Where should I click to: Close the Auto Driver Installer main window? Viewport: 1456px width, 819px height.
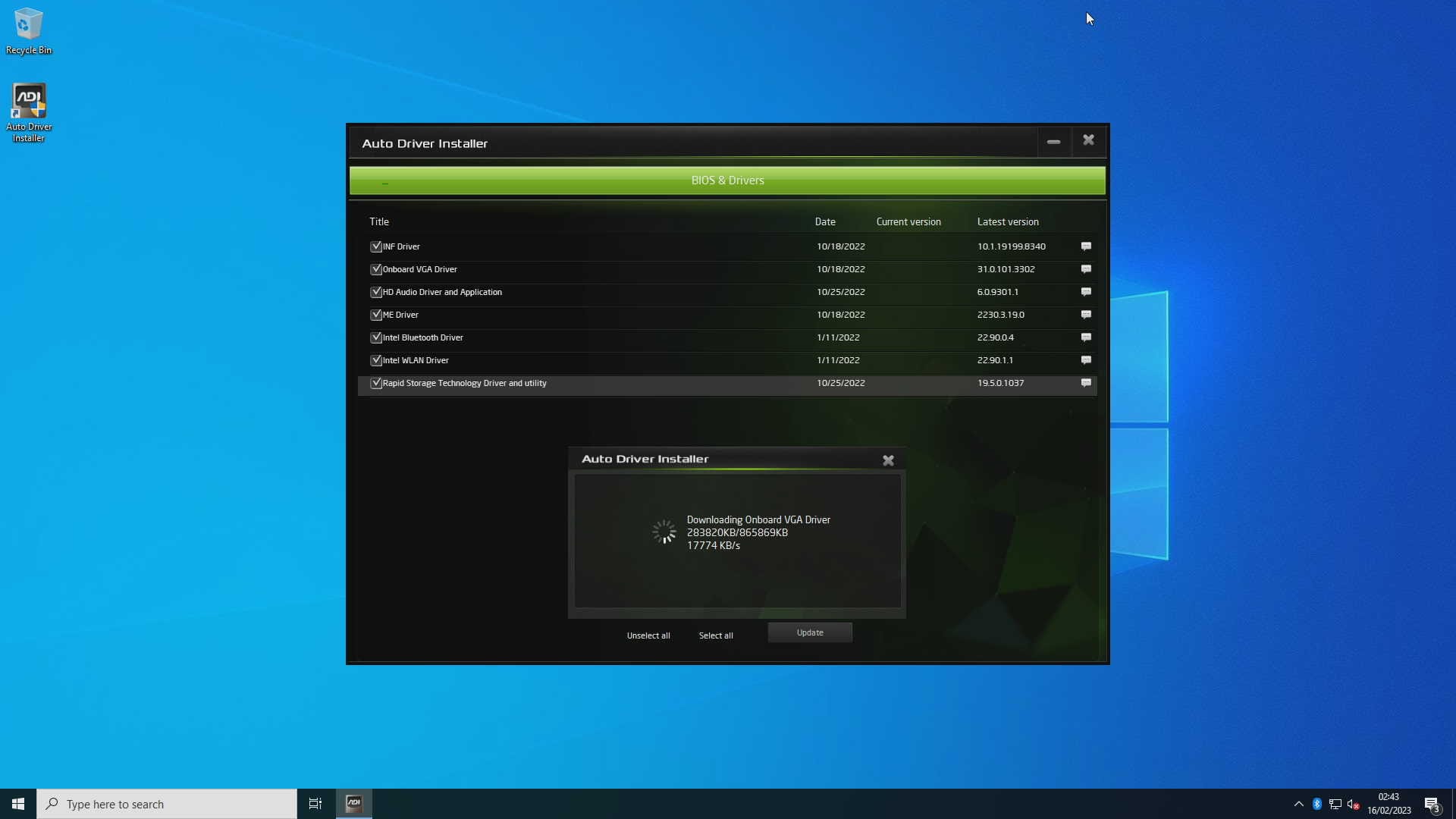pos(1088,140)
